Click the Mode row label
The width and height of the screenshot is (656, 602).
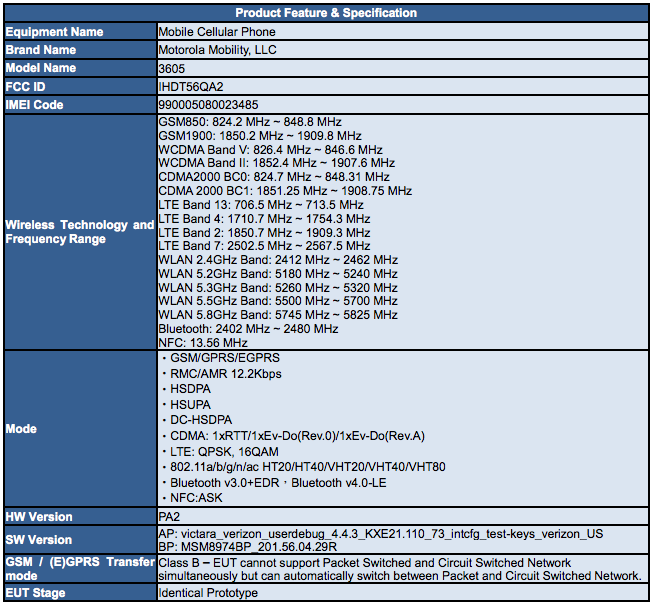tap(21, 429)
